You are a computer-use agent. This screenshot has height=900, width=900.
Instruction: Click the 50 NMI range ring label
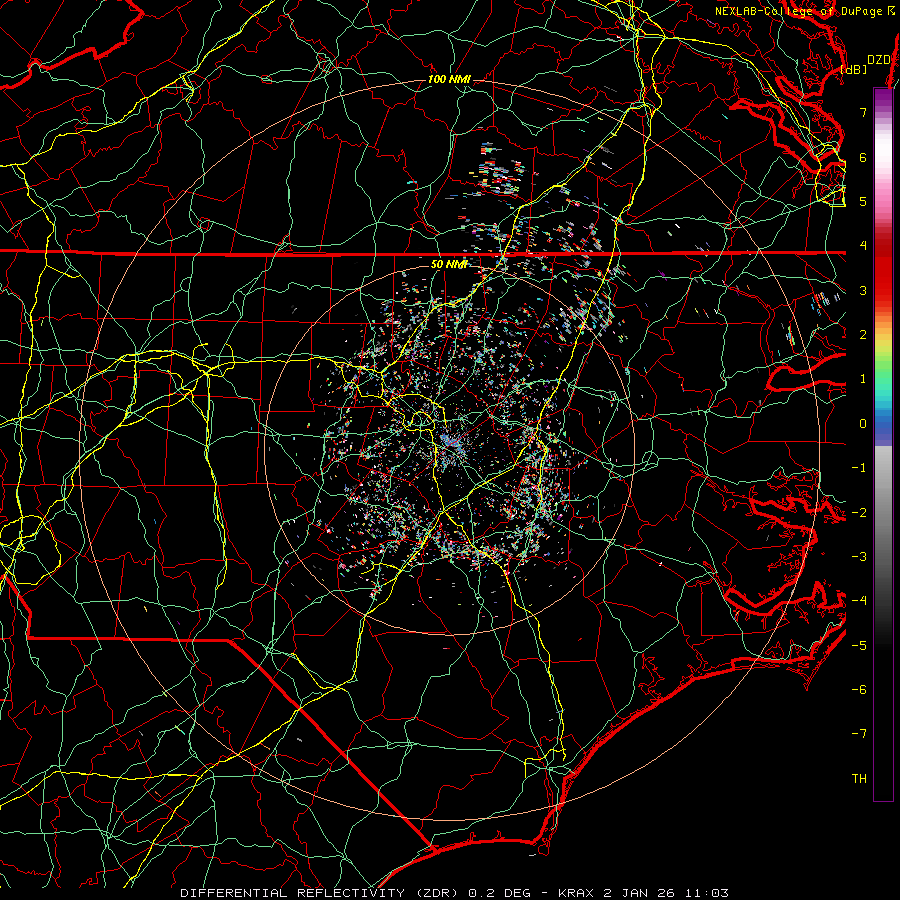point(449,264)
